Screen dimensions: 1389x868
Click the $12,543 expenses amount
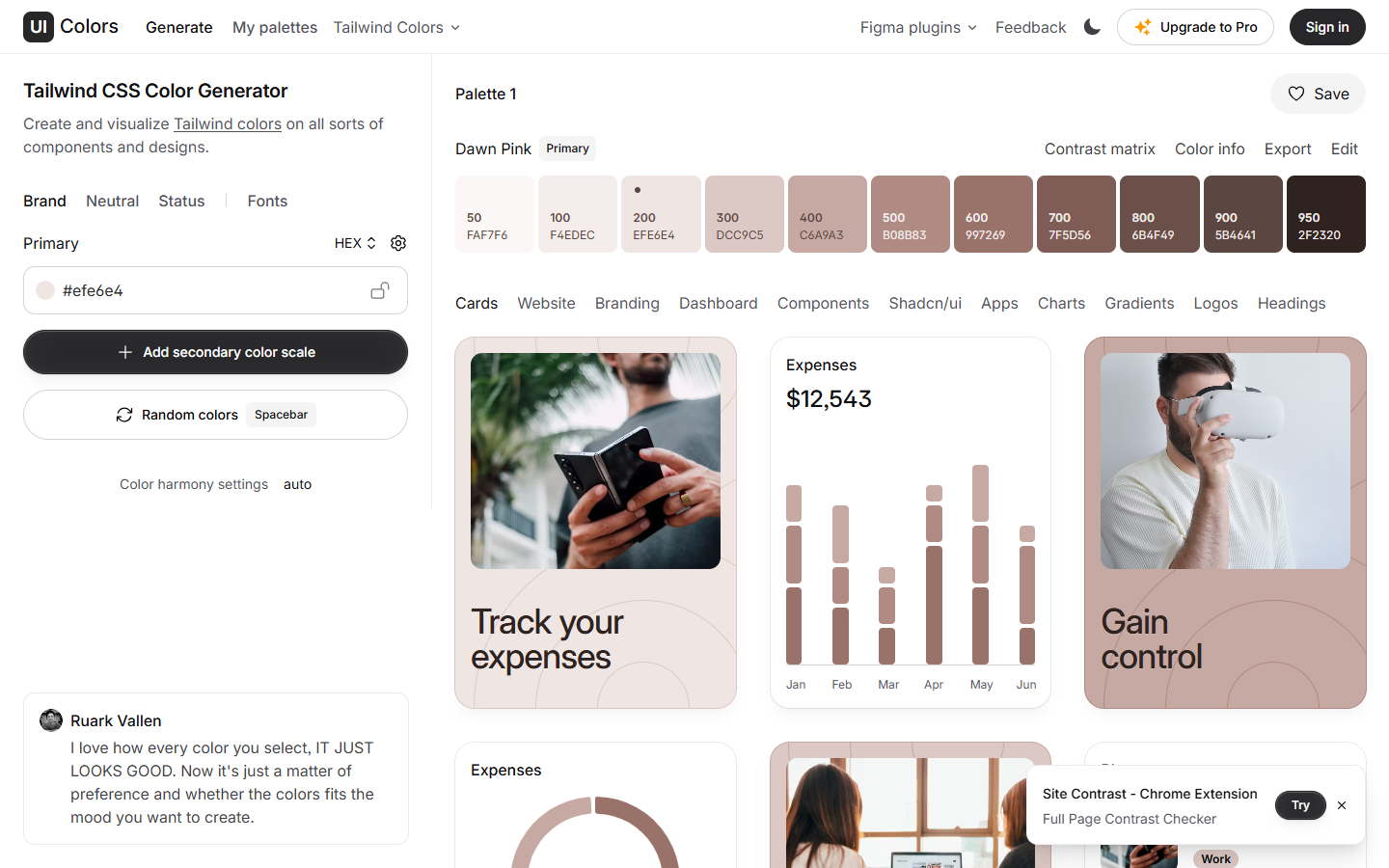tap(829, 398)
